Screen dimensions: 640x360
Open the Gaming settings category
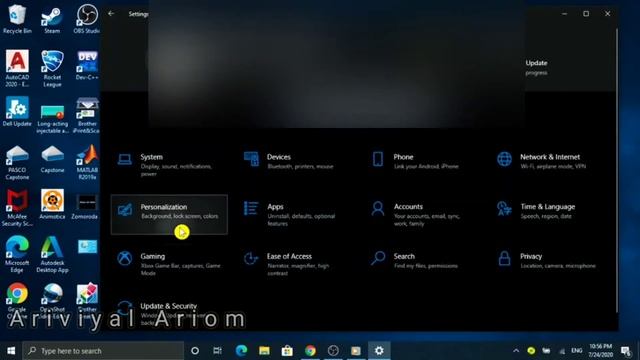coord(169,264)
